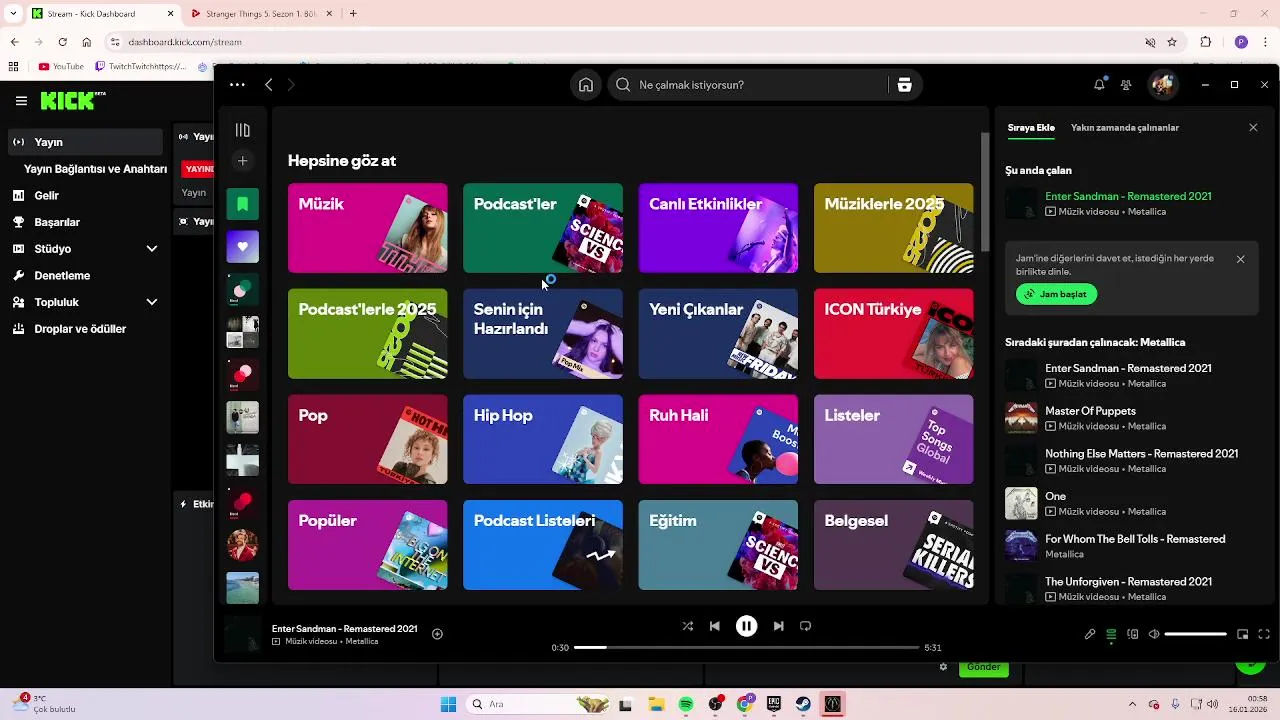The image size is (1280, 720).
Task: Enter full screen player
Action: (1264, 634)
